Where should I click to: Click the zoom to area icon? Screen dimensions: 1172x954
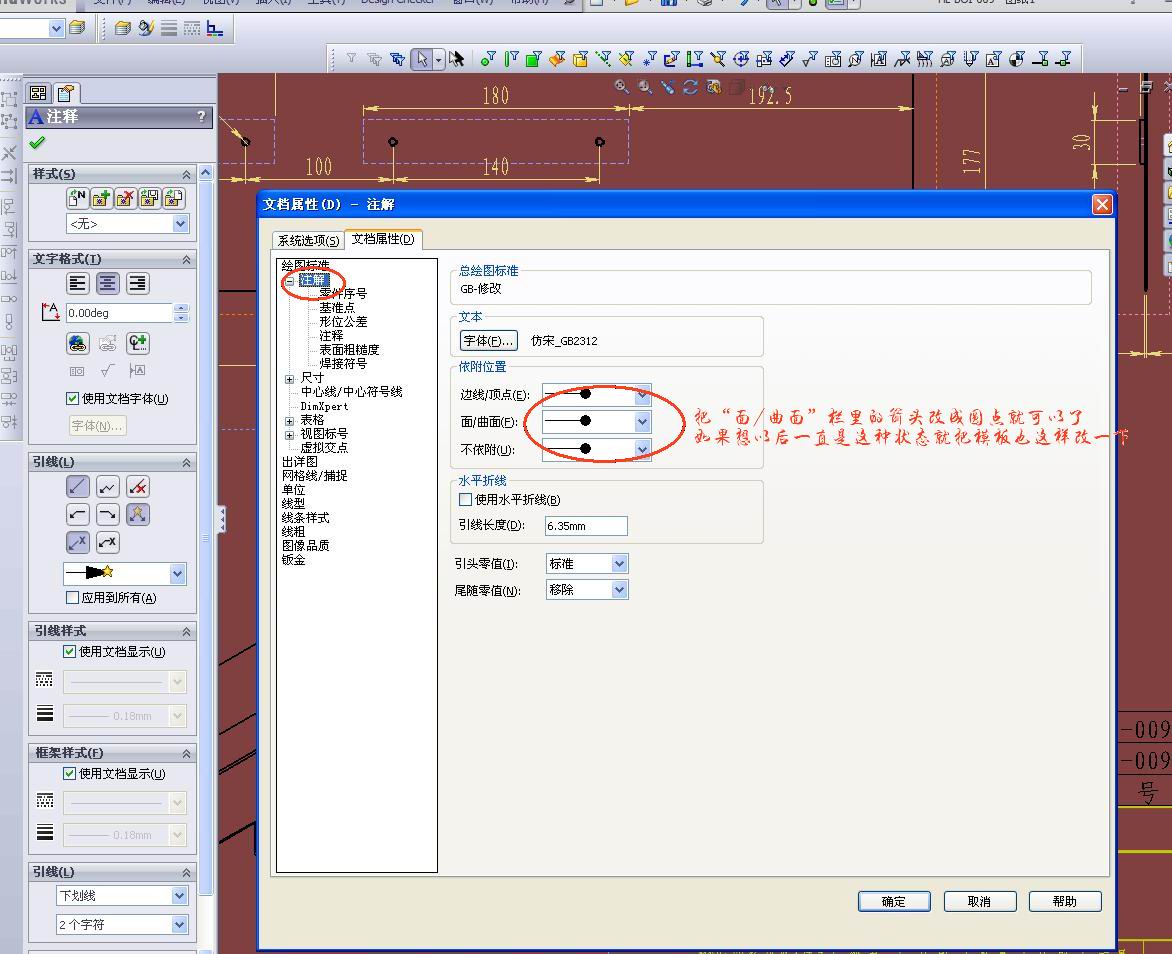pyautogui.click(x=644, y=87)
